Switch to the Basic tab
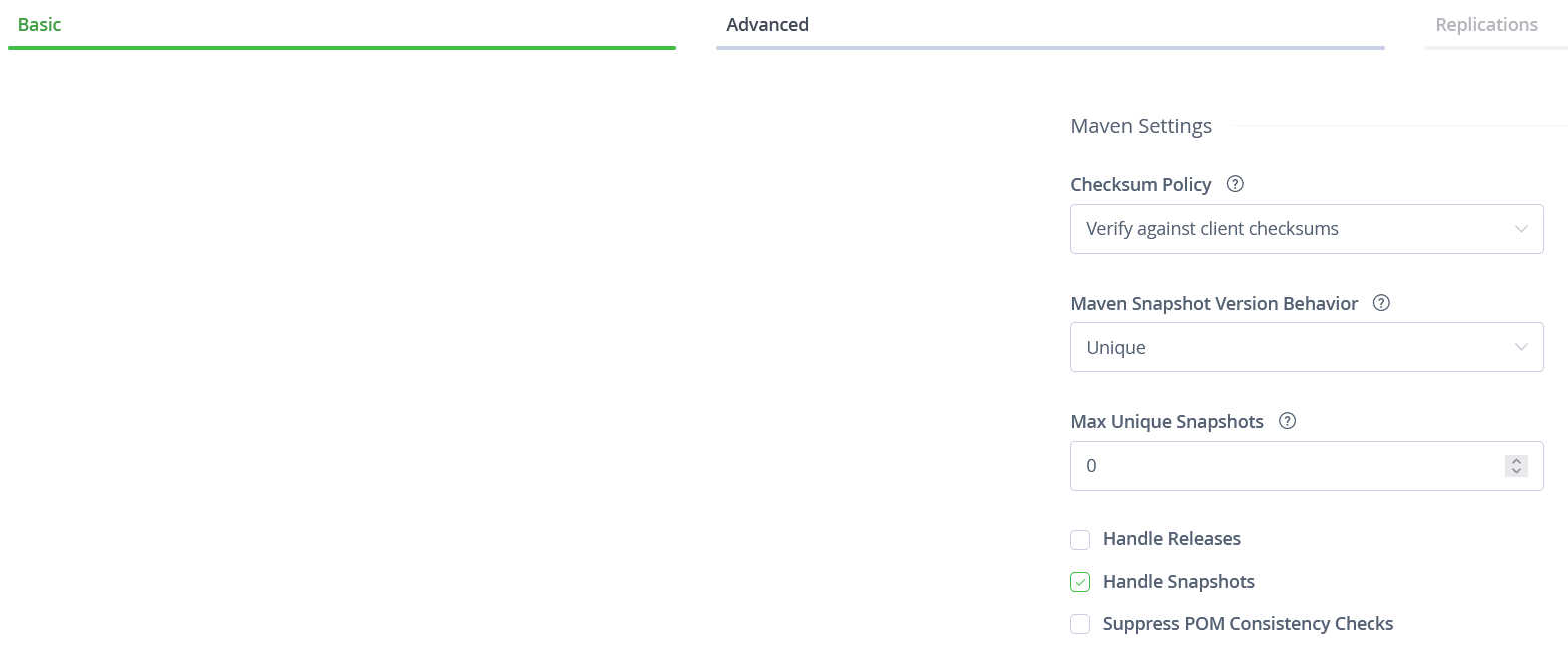Screen dimensions: 1568x664 [x=40, y=25]
